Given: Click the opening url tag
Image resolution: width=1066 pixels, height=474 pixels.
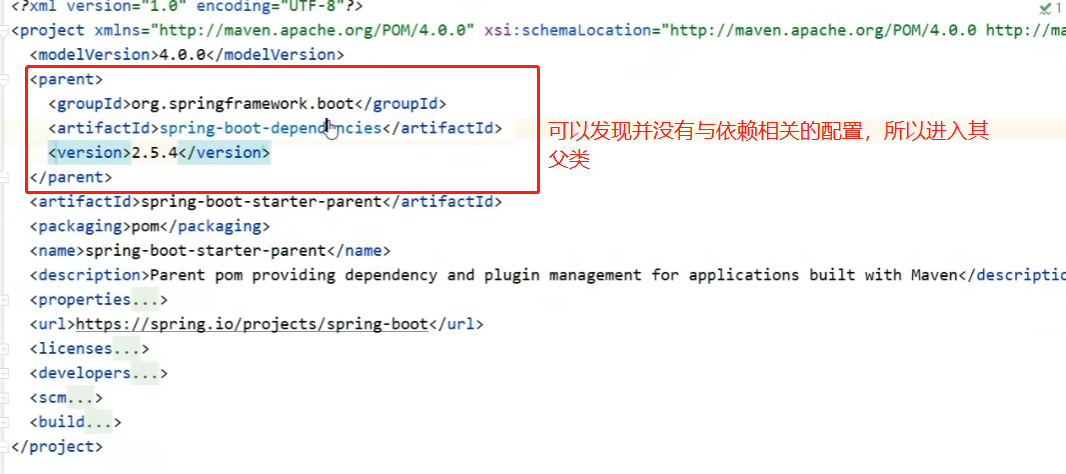Looking at the screenshot, I should [x=52, y=324].
